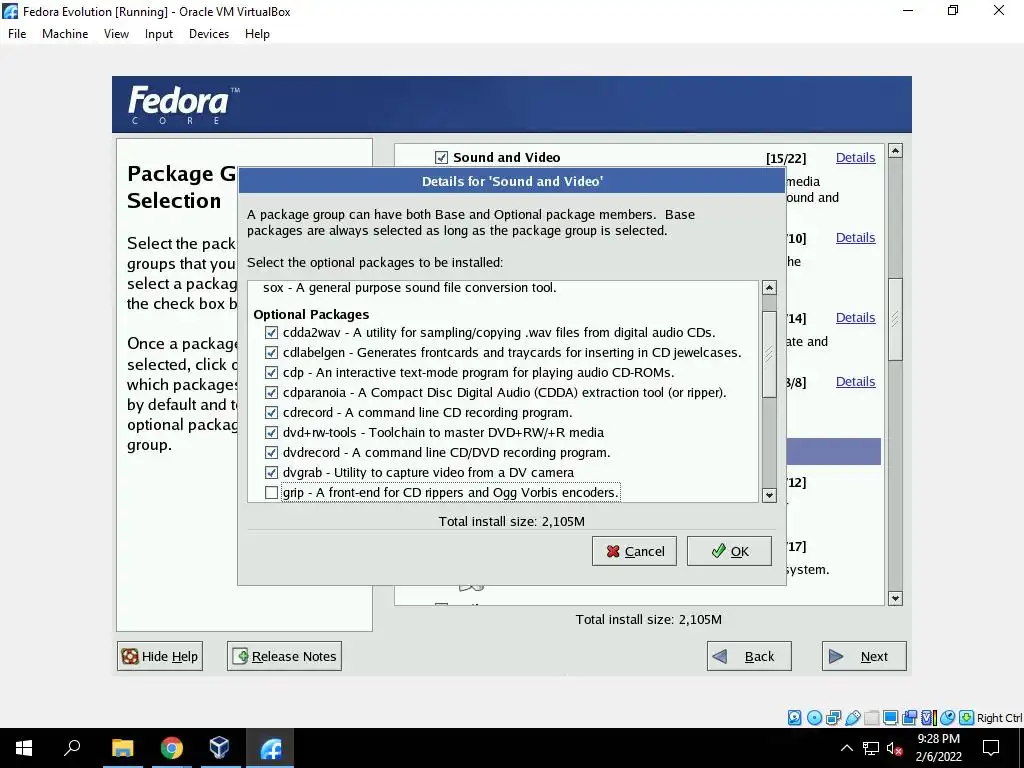Open the Input menu
The image size is (1024, 768).
click(159, 34)
